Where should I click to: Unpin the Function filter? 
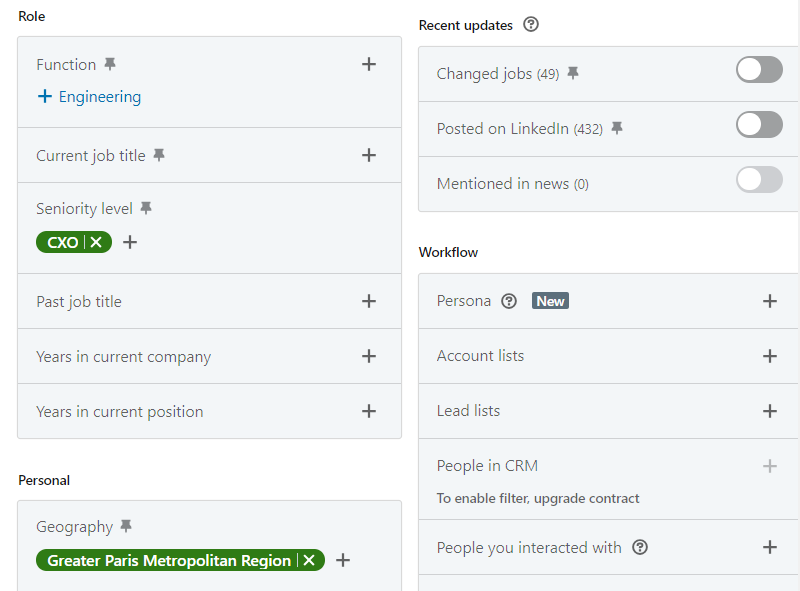tap(110, 63)
